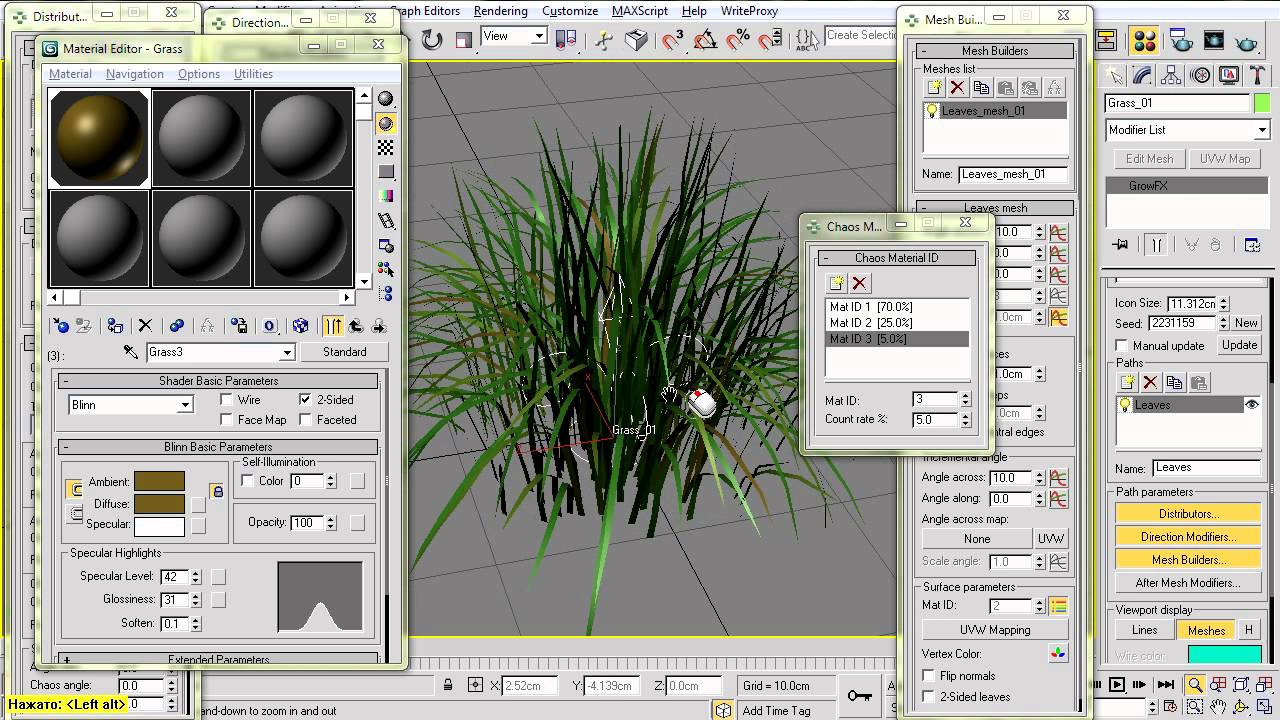Click the Undo arrow in main toolbar
Image resolution: width=1280 pixels, height=720 pixels.
(432, 39)
